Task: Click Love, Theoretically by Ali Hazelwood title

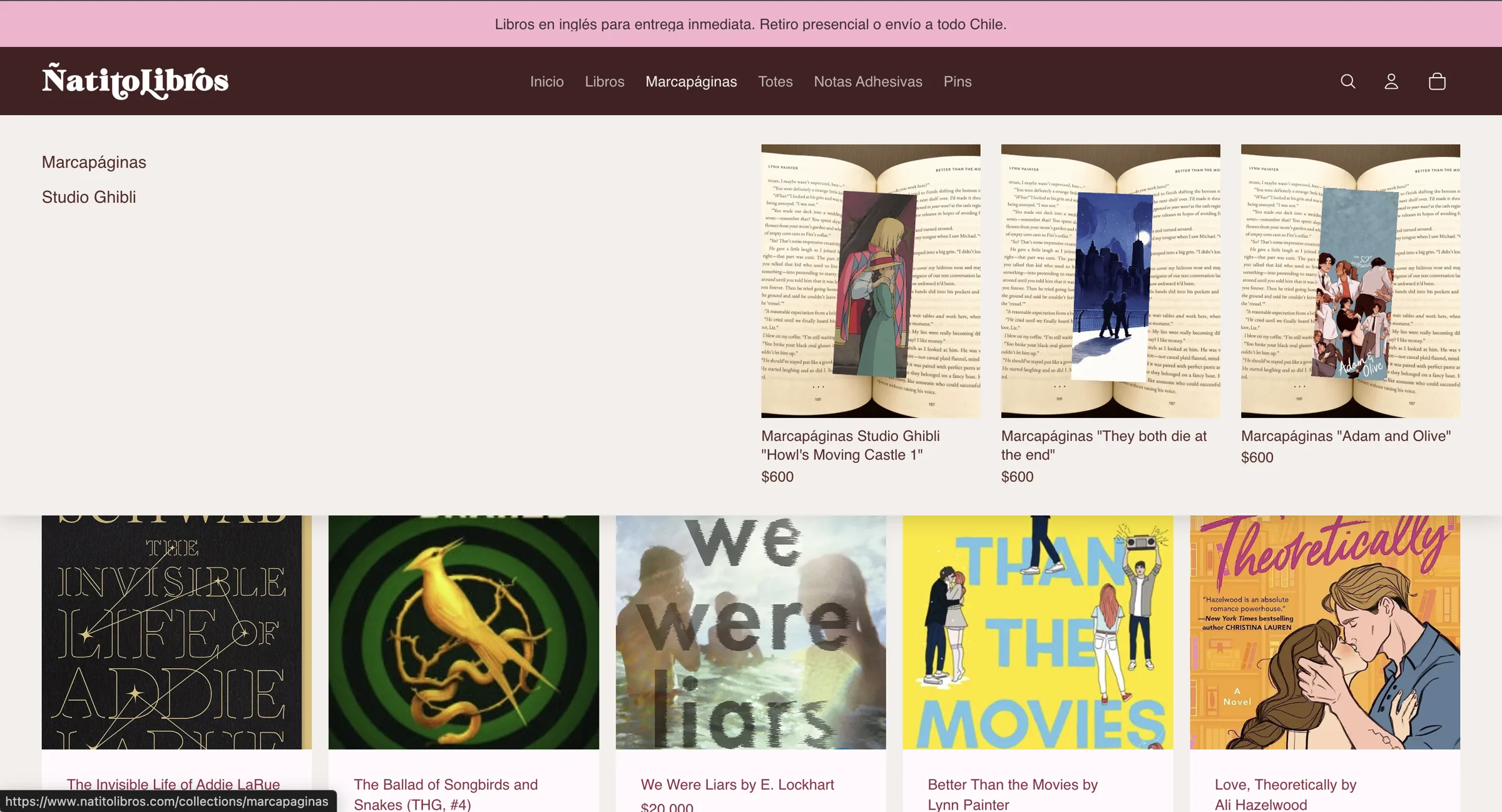Action: point(1285,794)
